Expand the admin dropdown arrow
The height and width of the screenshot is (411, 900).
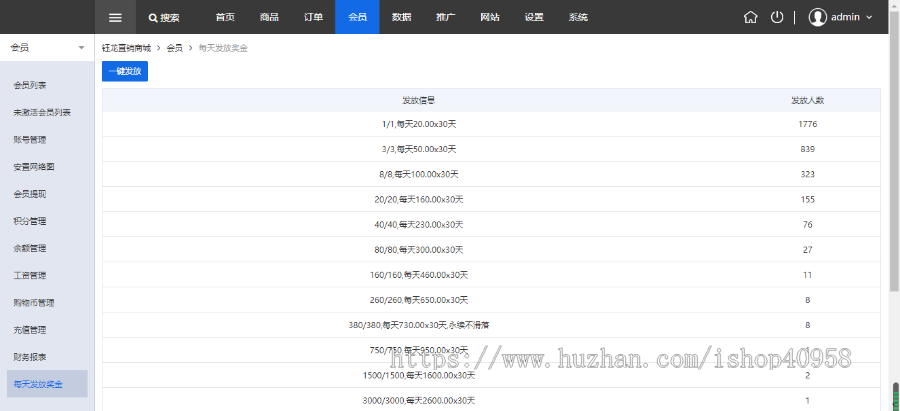(868, 17)
